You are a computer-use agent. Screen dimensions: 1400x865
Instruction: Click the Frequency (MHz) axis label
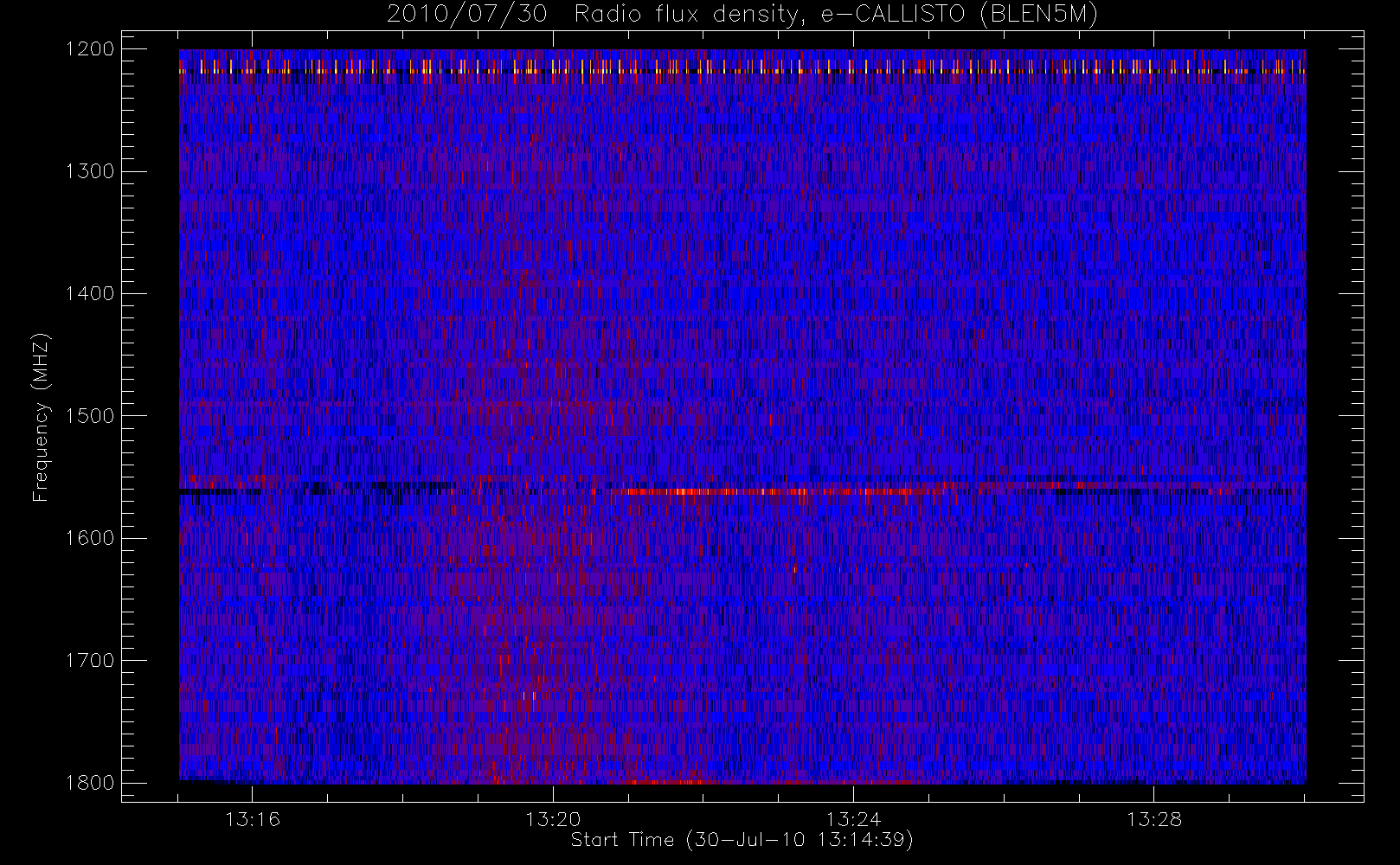(x=40, y=417)
